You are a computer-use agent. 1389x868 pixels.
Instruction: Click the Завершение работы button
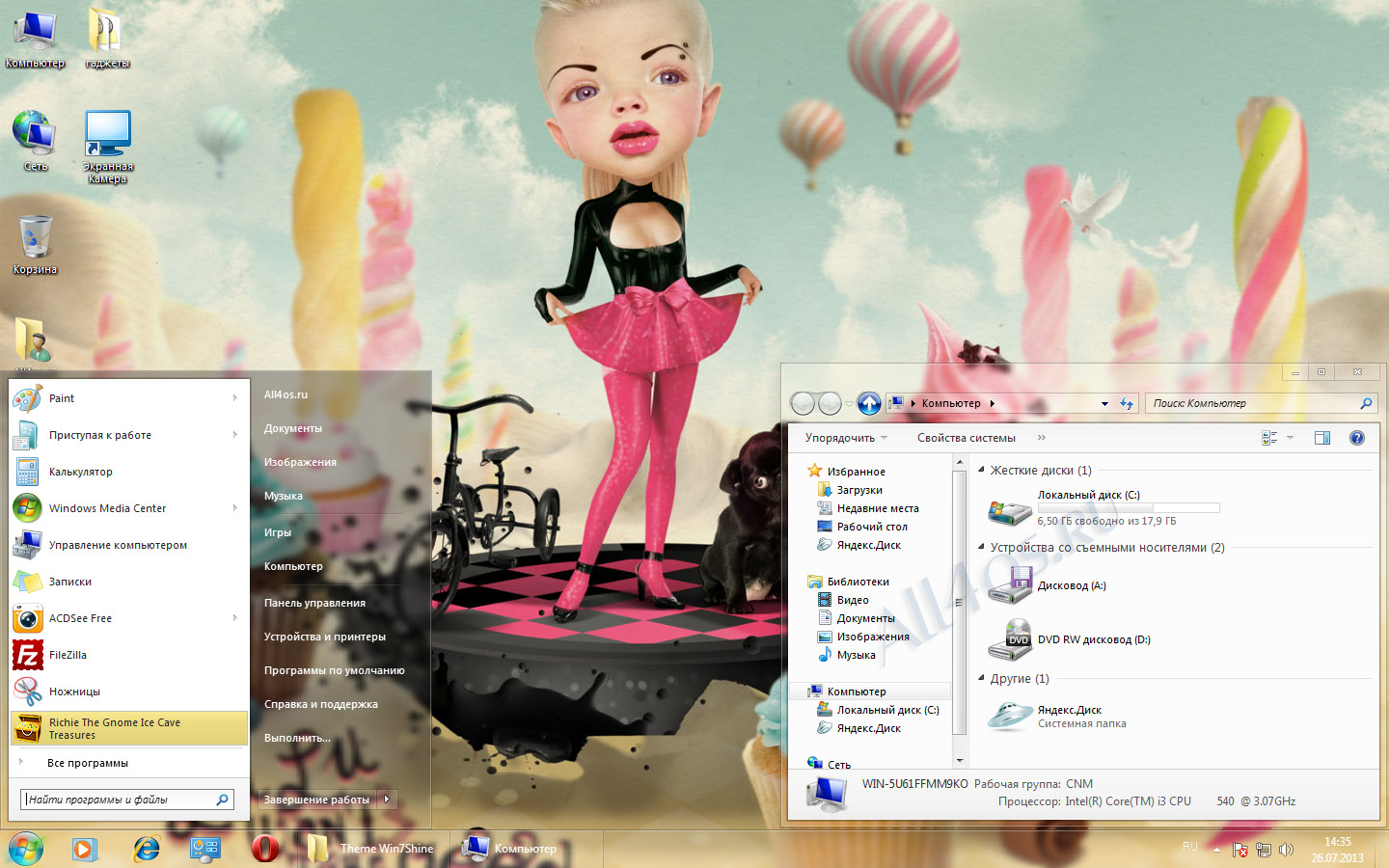click(317, 799)
